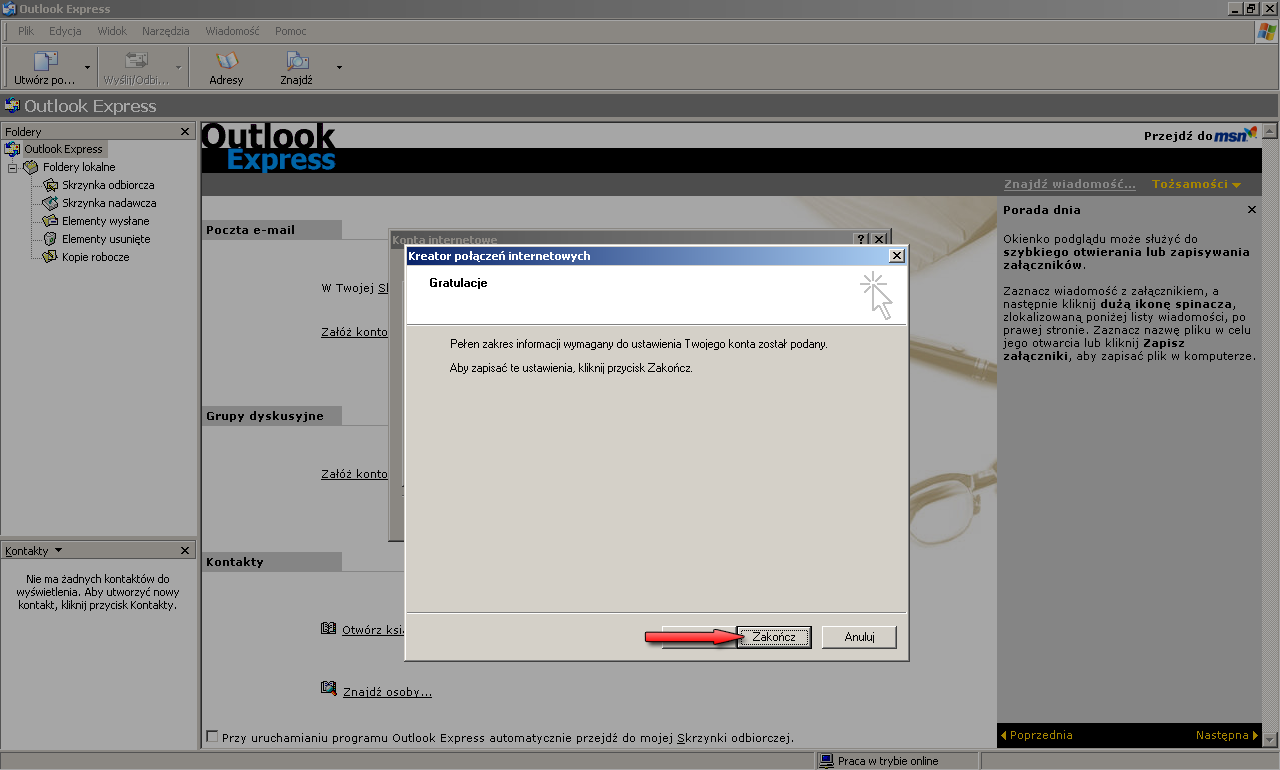This screenshot has width=1280, height=770.
Task: Open the Plik menu
Action: click(x=26, y=31)
